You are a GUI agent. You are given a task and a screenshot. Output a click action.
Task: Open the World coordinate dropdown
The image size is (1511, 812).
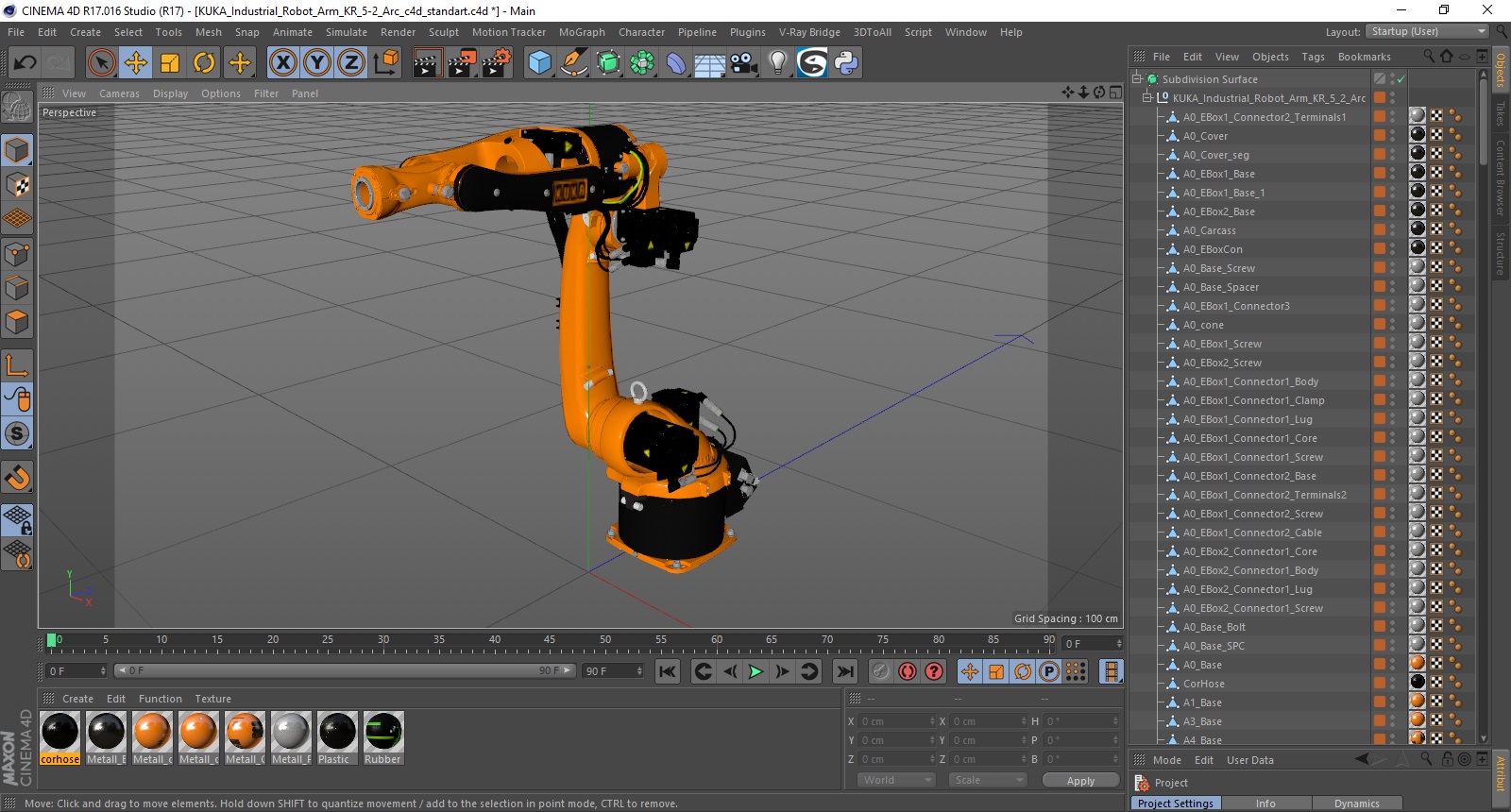(896, 780)
